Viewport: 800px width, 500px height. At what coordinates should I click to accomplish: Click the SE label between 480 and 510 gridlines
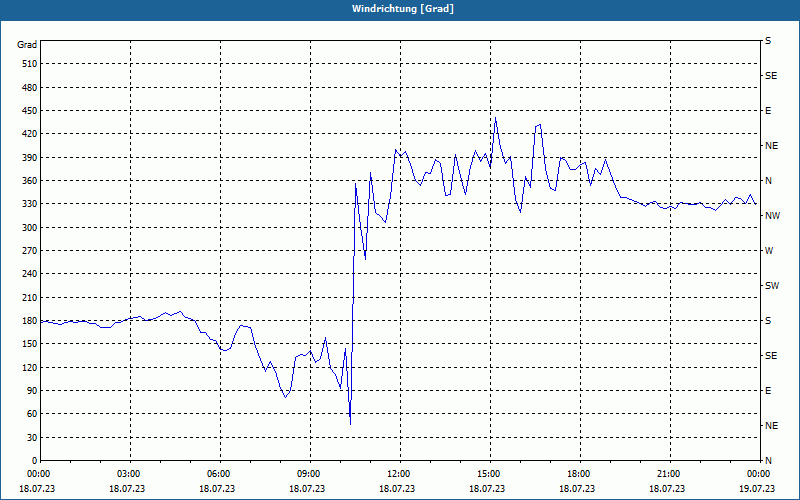771,76
